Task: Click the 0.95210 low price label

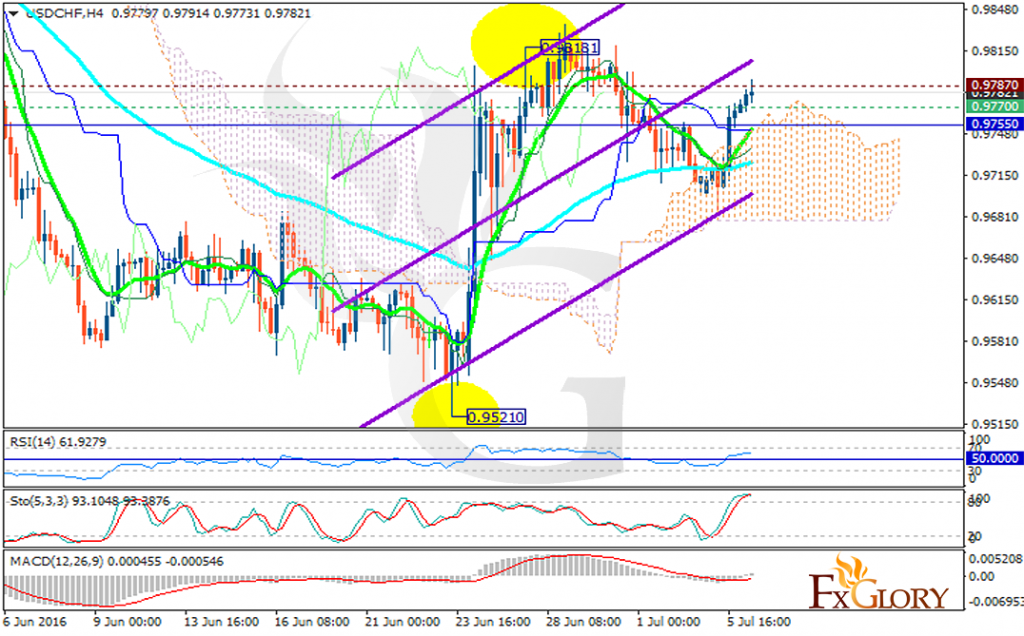Action: click(x=496, y=417)
